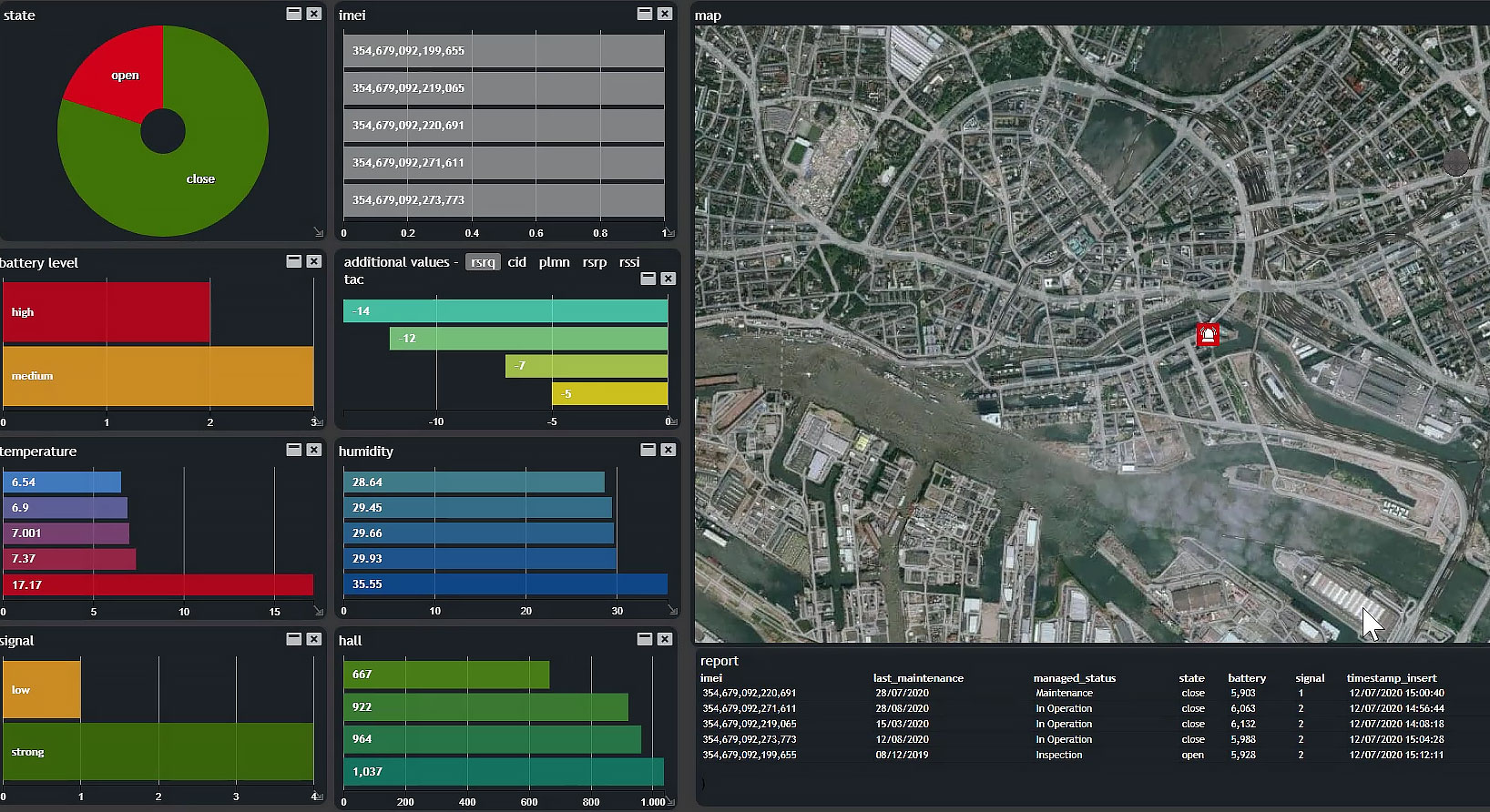
Task: Click the humidity panel corner resize grip
Action: [x=672, y=610]
